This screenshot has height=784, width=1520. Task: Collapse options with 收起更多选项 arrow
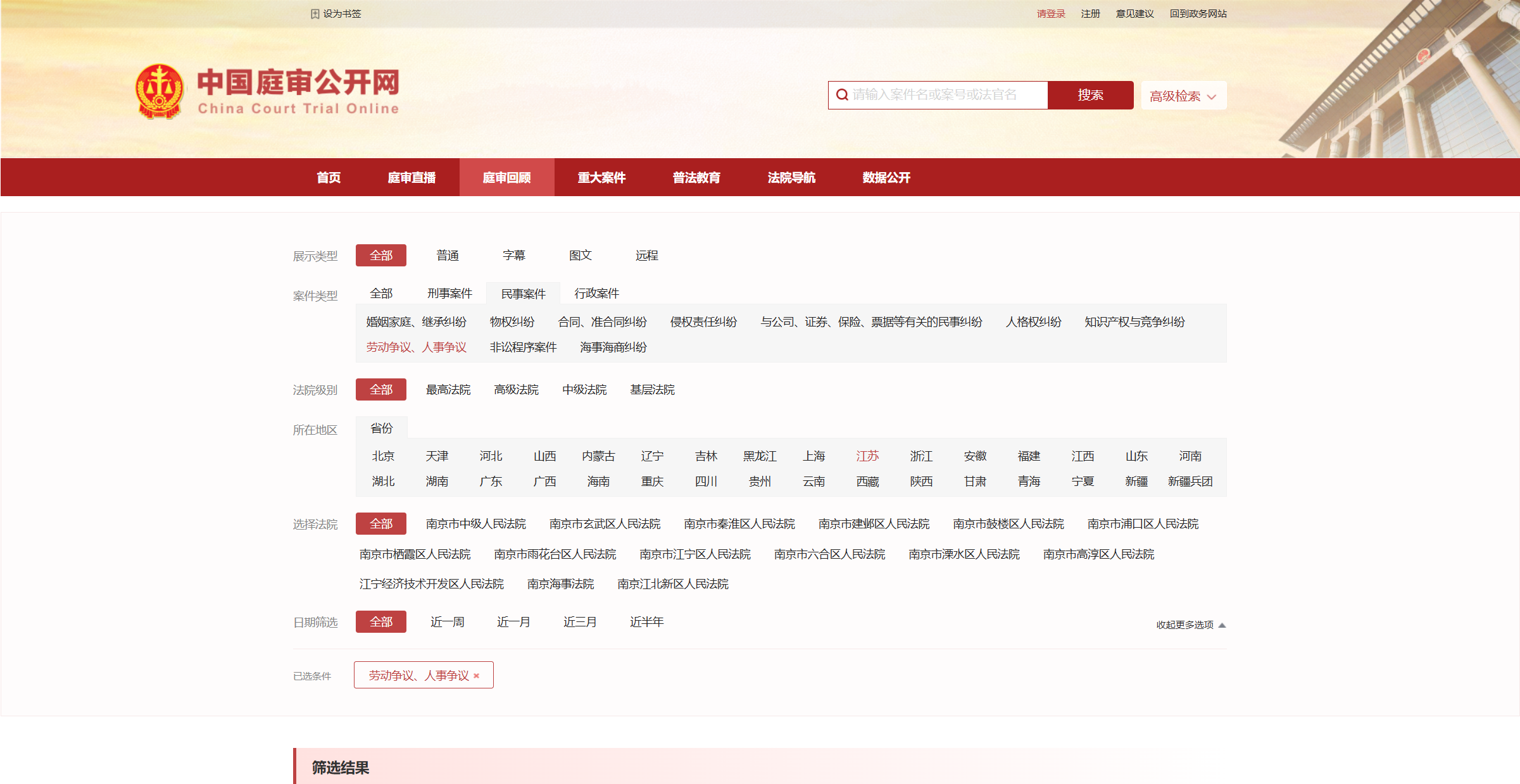[1222, 625]
